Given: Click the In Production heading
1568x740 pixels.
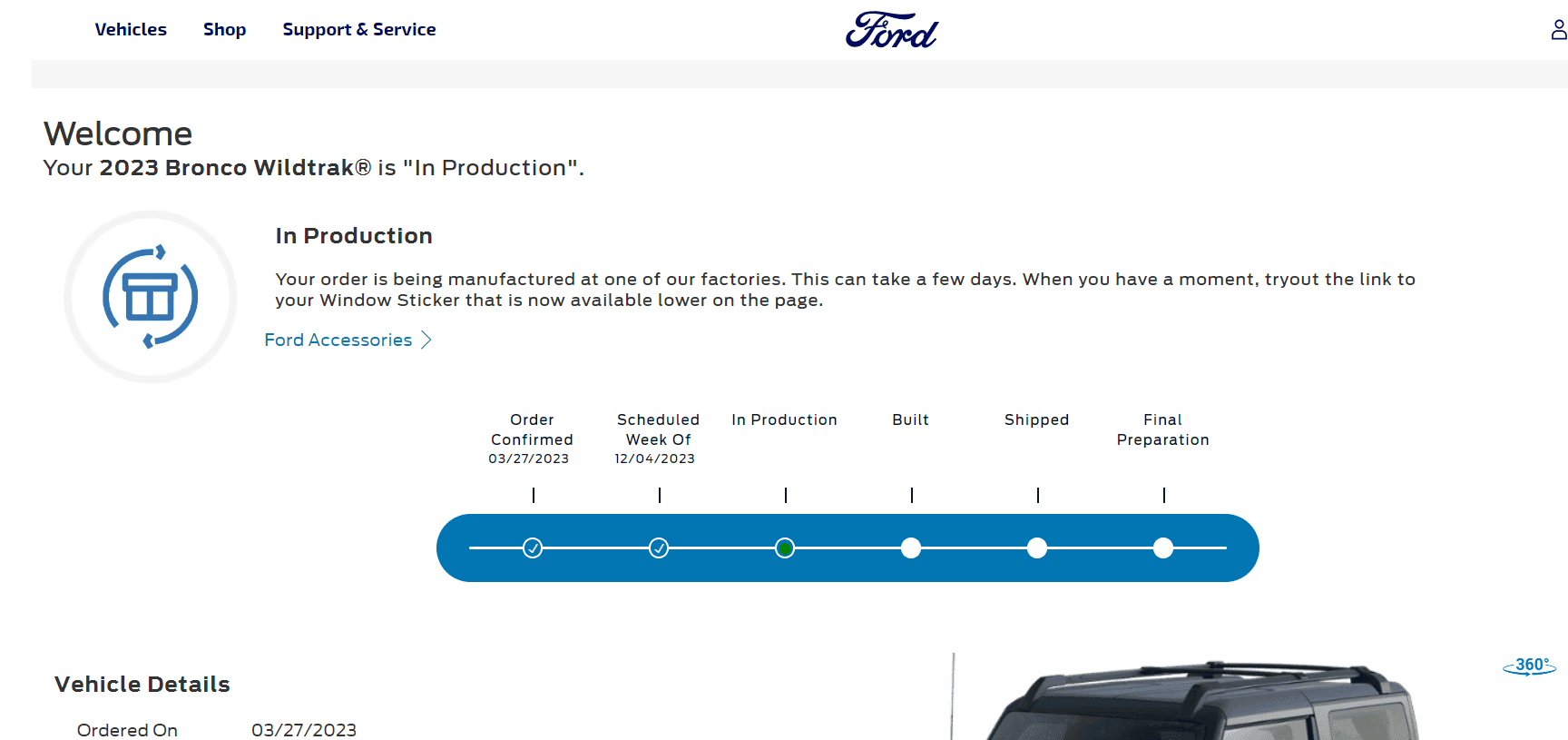Looking at the screenshot, I should pos(354,236).
